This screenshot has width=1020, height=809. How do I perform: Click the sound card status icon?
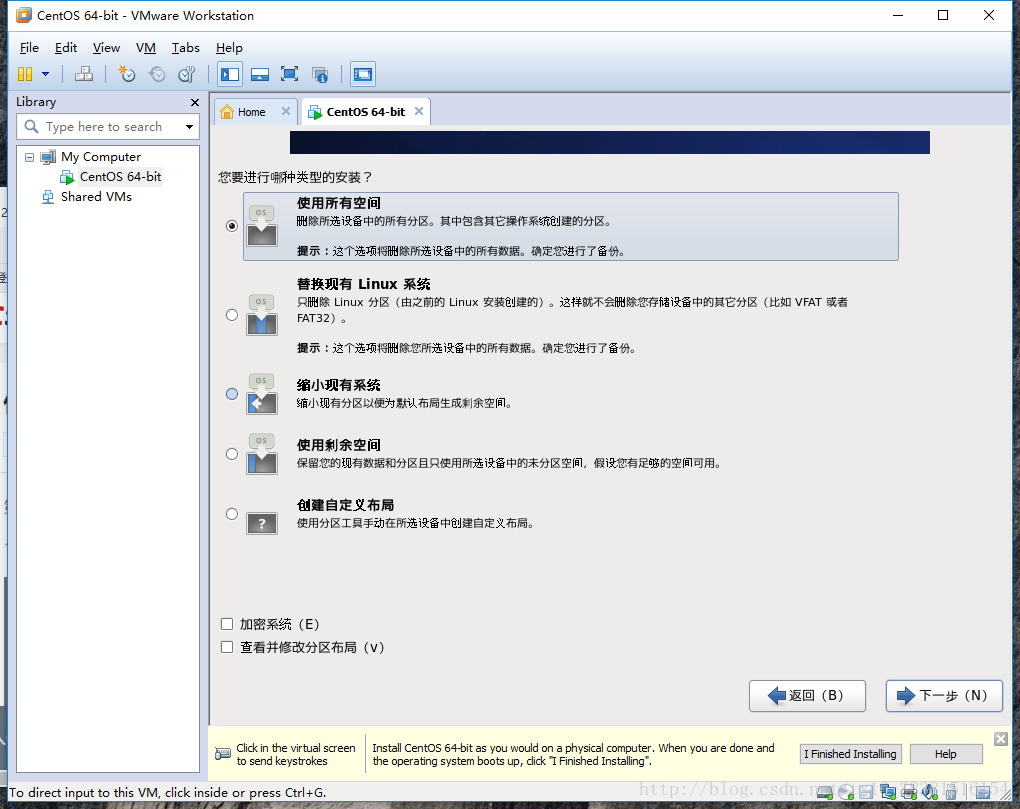click(930, 791)
